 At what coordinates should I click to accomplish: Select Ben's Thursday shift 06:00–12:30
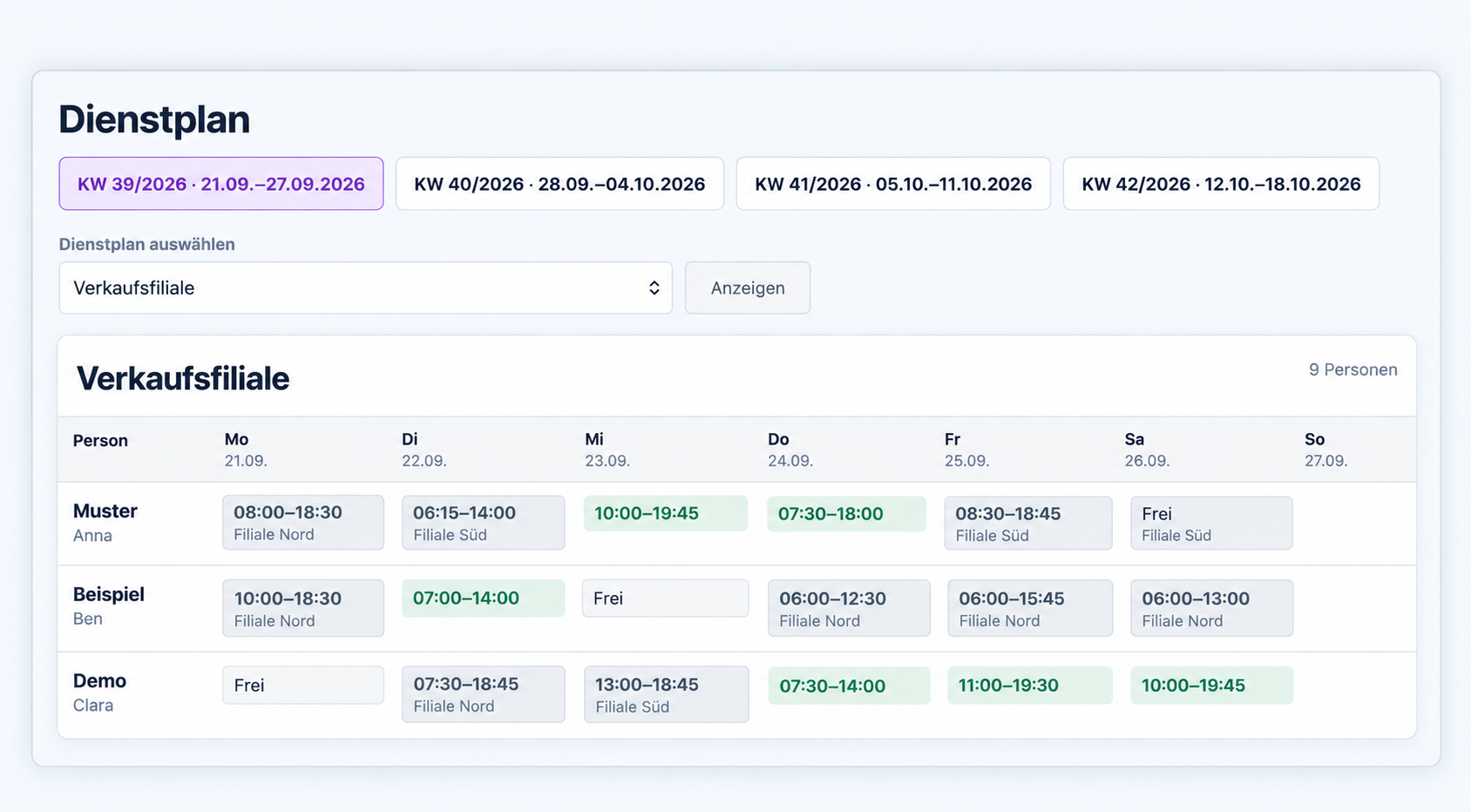pos(849,608)
